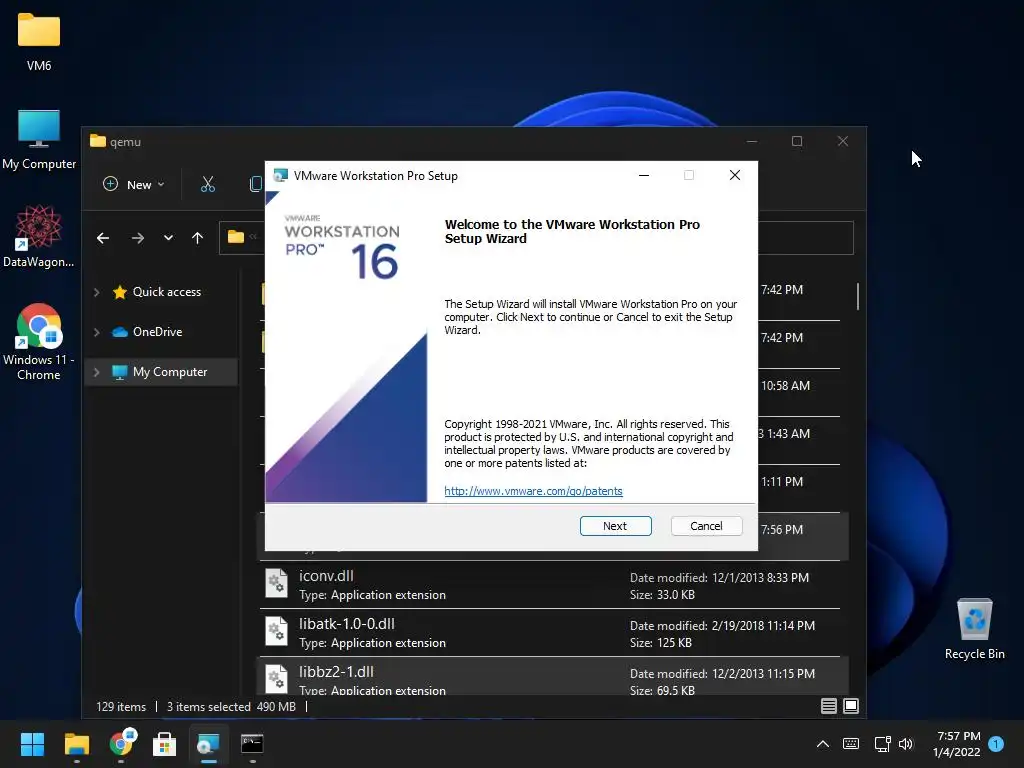This screenshot has width=1024, height=768.
Task: Click the VMware icon in the setup dialog title bar
Action: click(x=280, y=176)
